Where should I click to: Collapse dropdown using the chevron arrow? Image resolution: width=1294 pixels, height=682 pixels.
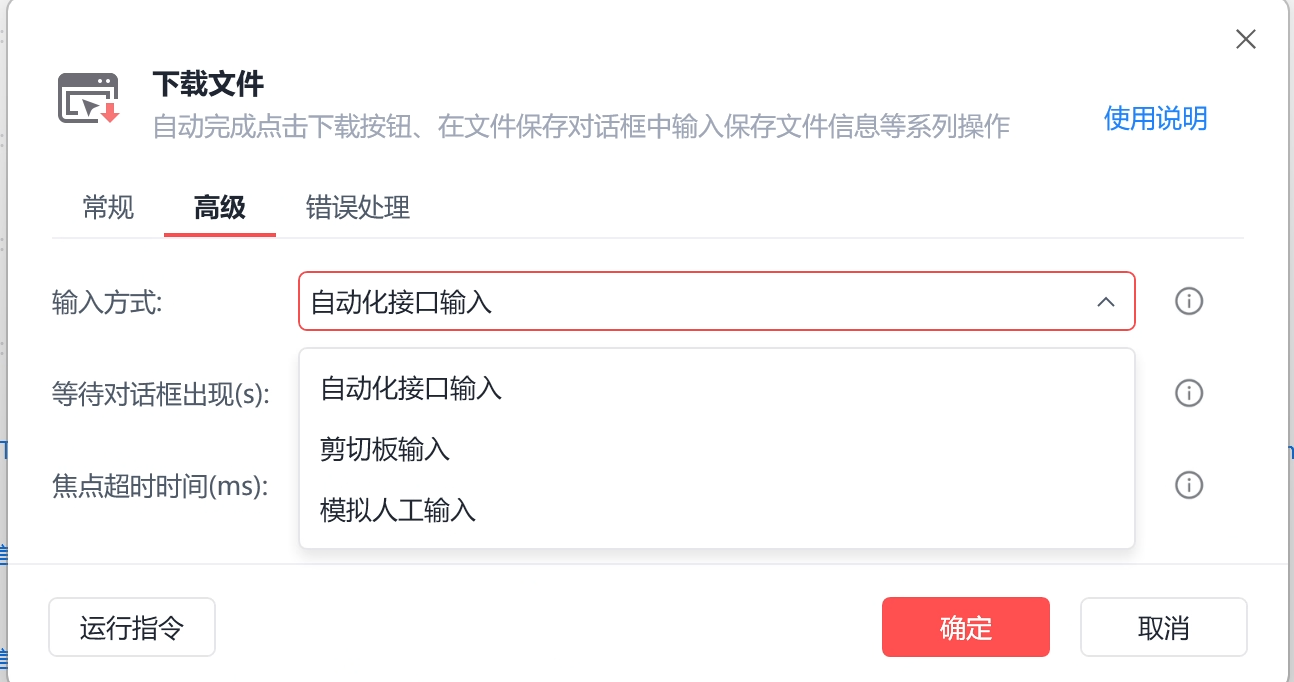pos(1106,302)
